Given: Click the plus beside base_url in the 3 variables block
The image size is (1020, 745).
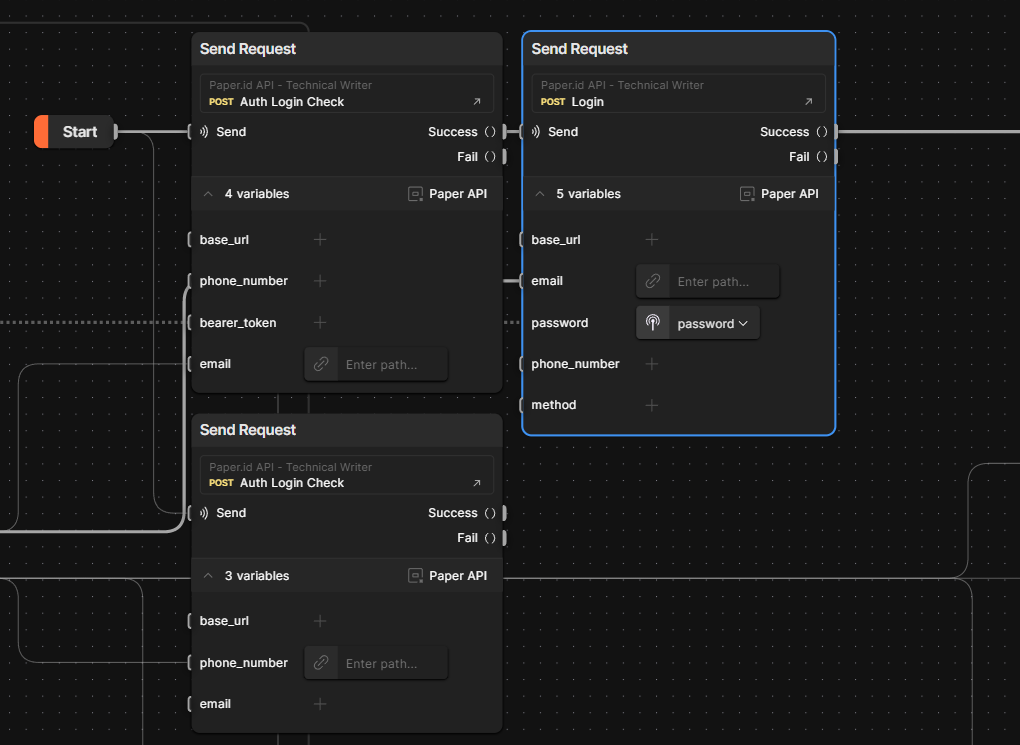Looking at the screenshot, I should [320, 621].
